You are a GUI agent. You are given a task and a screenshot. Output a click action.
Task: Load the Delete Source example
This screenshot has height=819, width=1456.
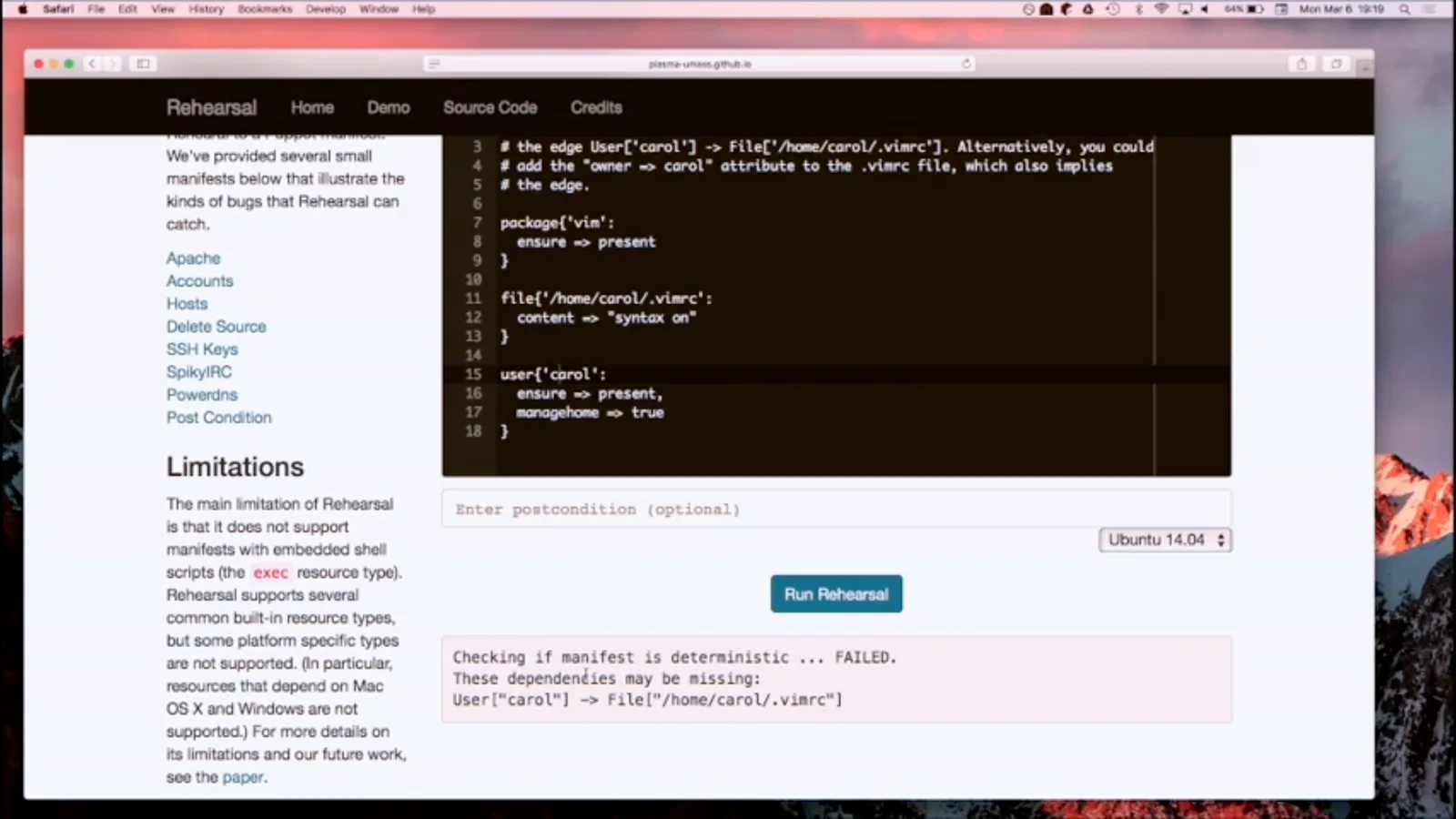tap(216, 327)
